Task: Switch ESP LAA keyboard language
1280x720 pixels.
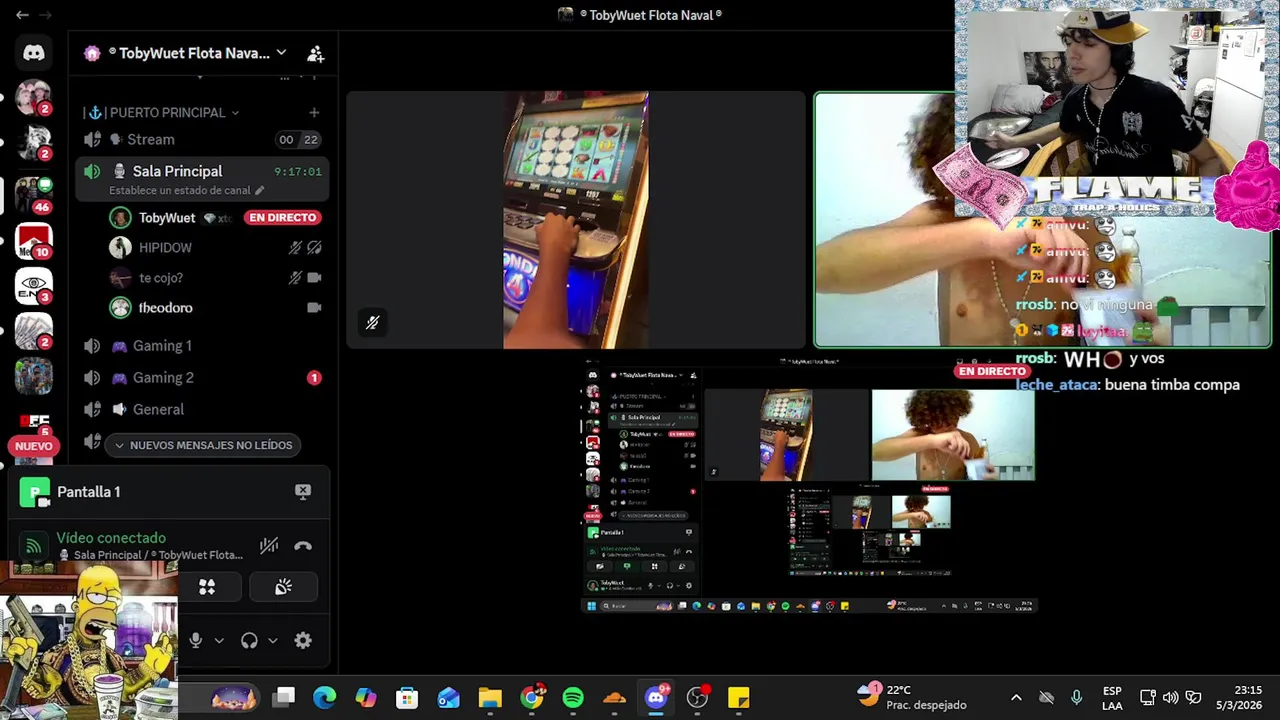Action: click(1112, 697)
